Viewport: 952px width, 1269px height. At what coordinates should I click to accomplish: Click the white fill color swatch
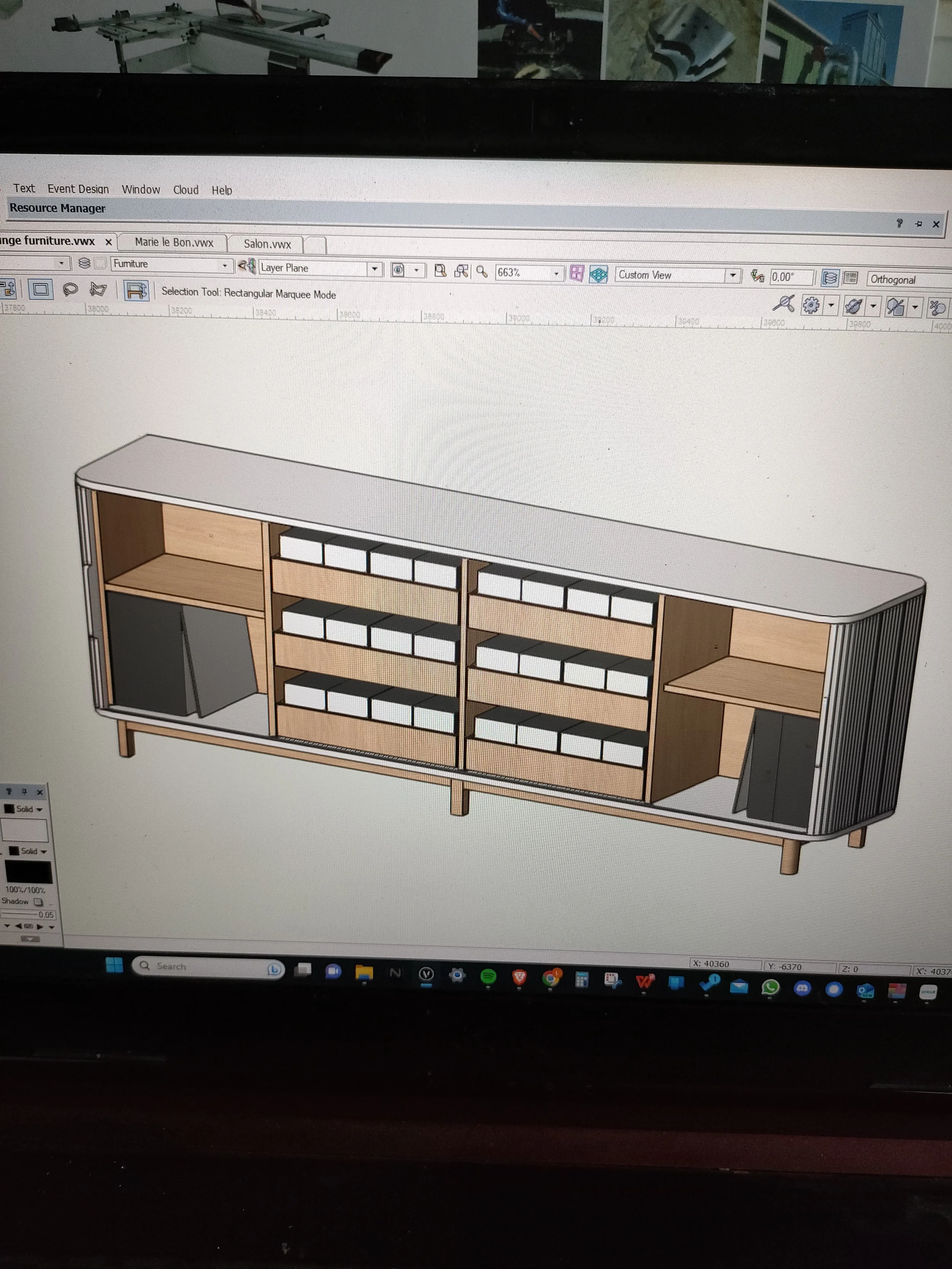pyautogui.click(x=25, y=830)
